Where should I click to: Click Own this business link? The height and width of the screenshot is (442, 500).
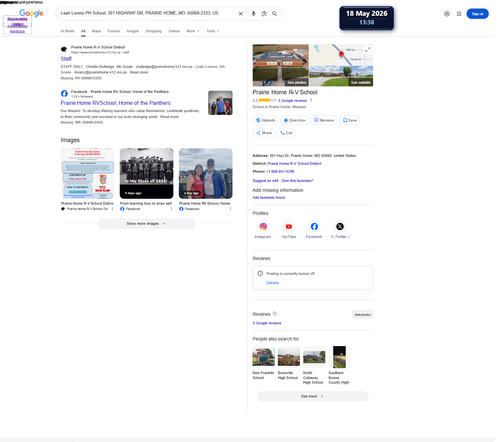297,181
